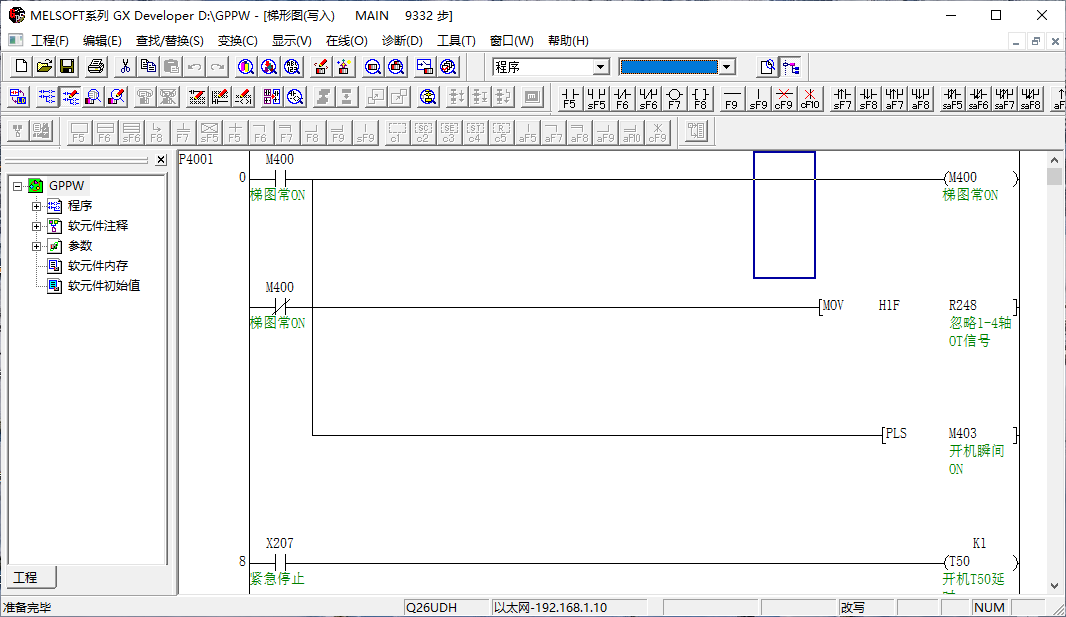The image size is (1066, 617).
Task: Toggle monitor mode magnifier-ladder icon
Action: point(94,97)
